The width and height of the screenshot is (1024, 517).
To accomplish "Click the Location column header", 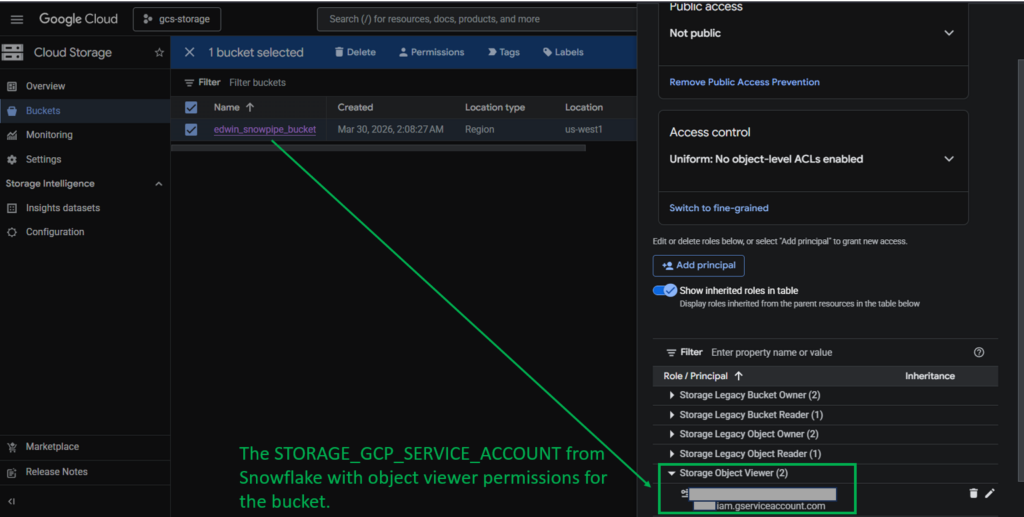I will point(584,107).
